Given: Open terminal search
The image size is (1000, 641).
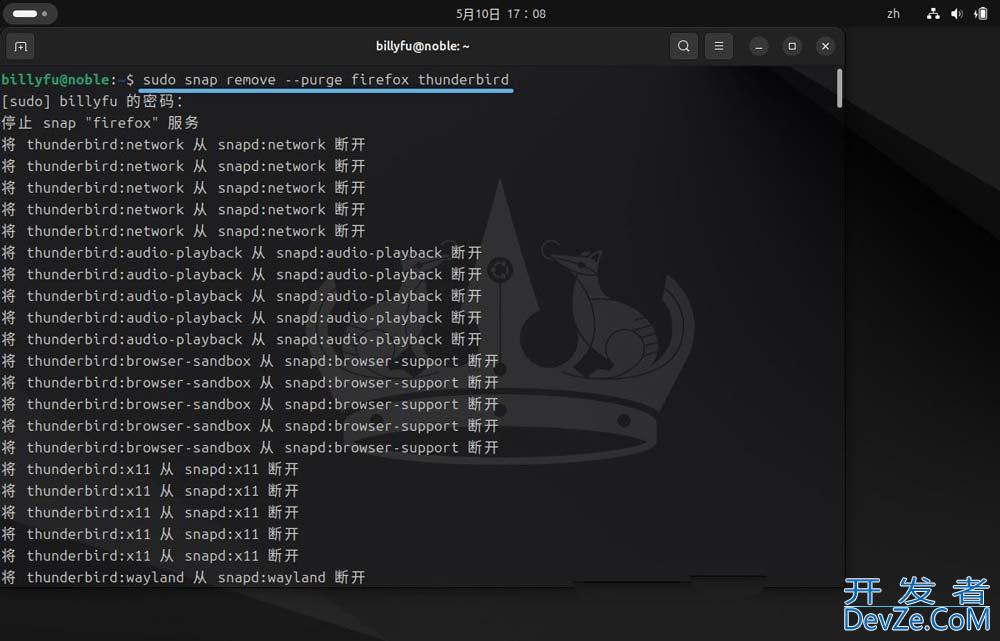Looking at the screenshot, I should point(684,46).
